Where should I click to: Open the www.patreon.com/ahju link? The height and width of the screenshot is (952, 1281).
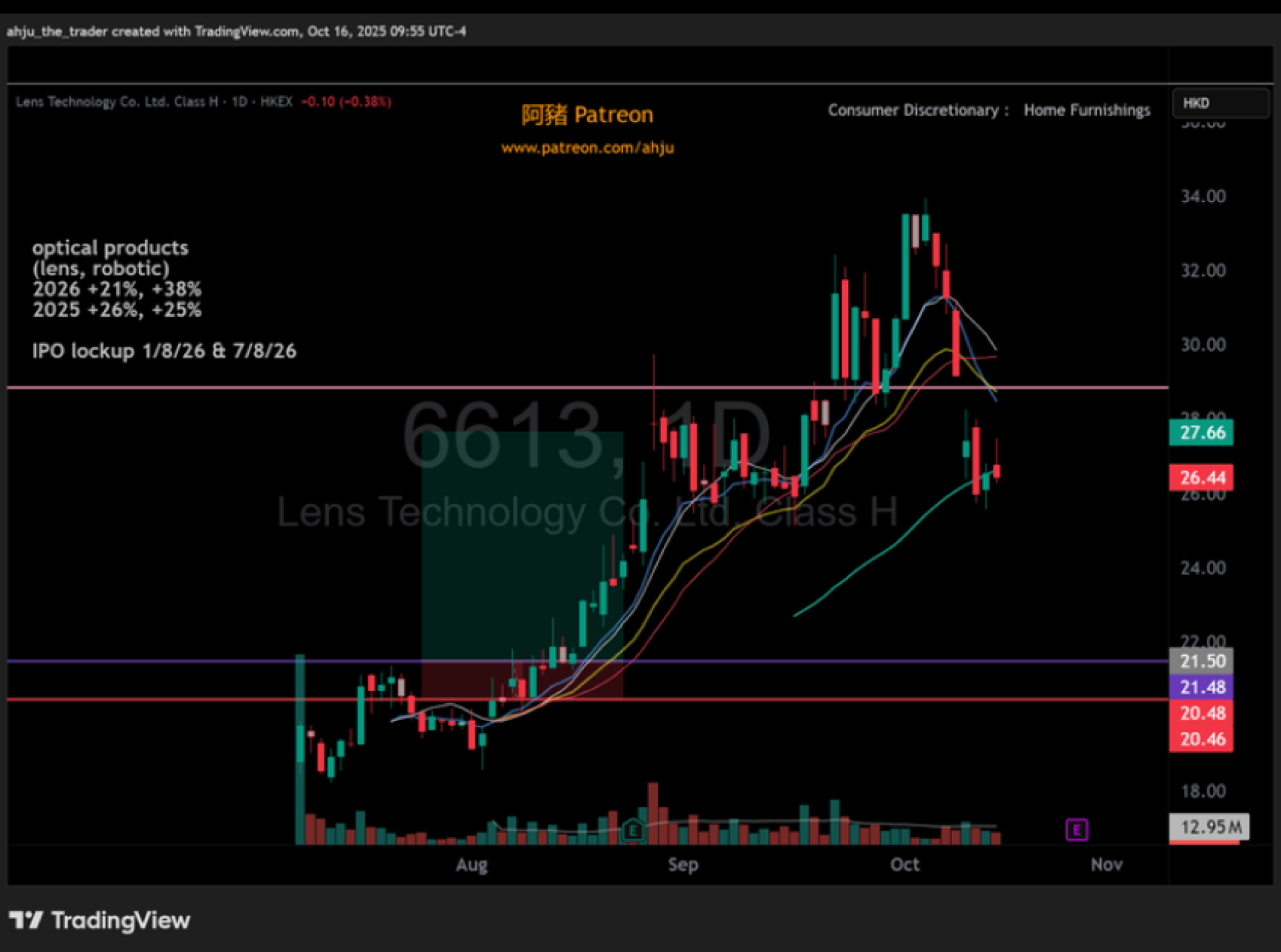587,147
